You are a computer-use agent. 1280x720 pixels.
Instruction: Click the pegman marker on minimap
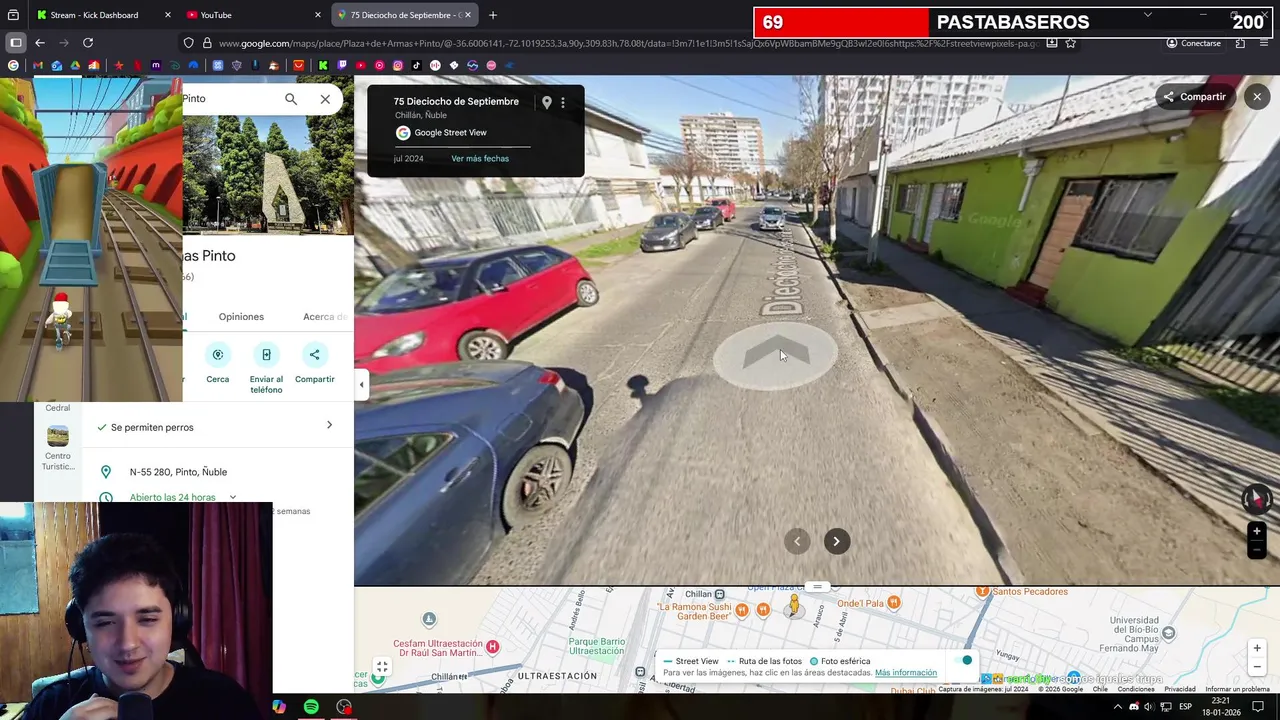794,605
